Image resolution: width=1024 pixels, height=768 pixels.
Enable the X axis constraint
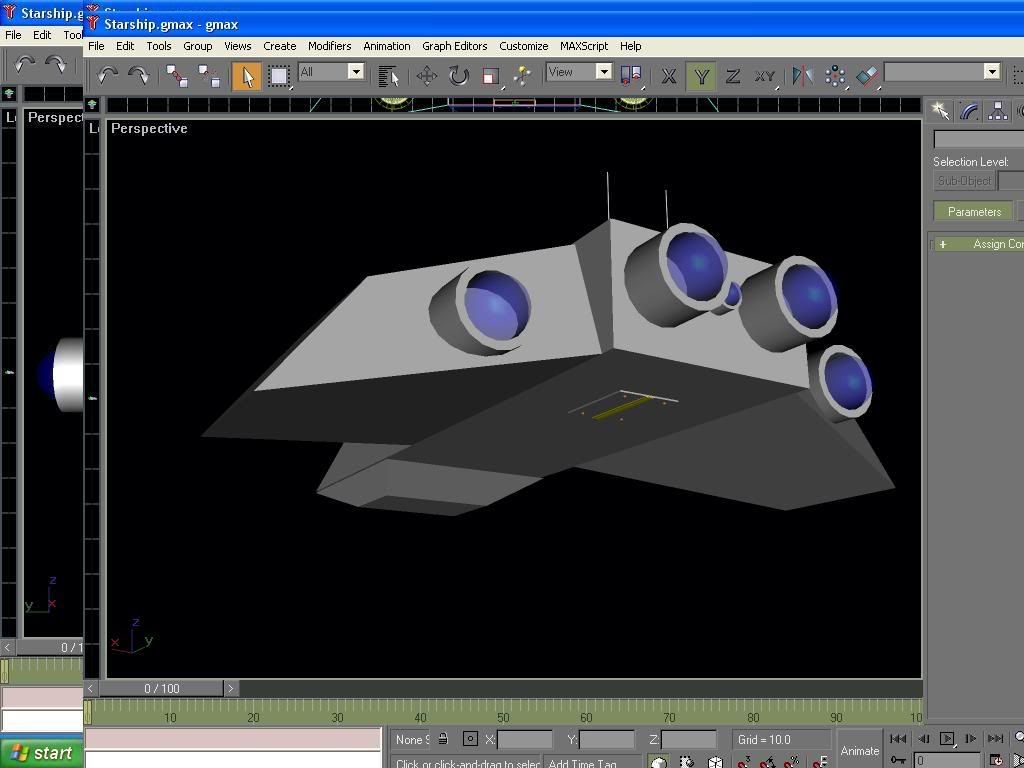click(x=668, y=76)
